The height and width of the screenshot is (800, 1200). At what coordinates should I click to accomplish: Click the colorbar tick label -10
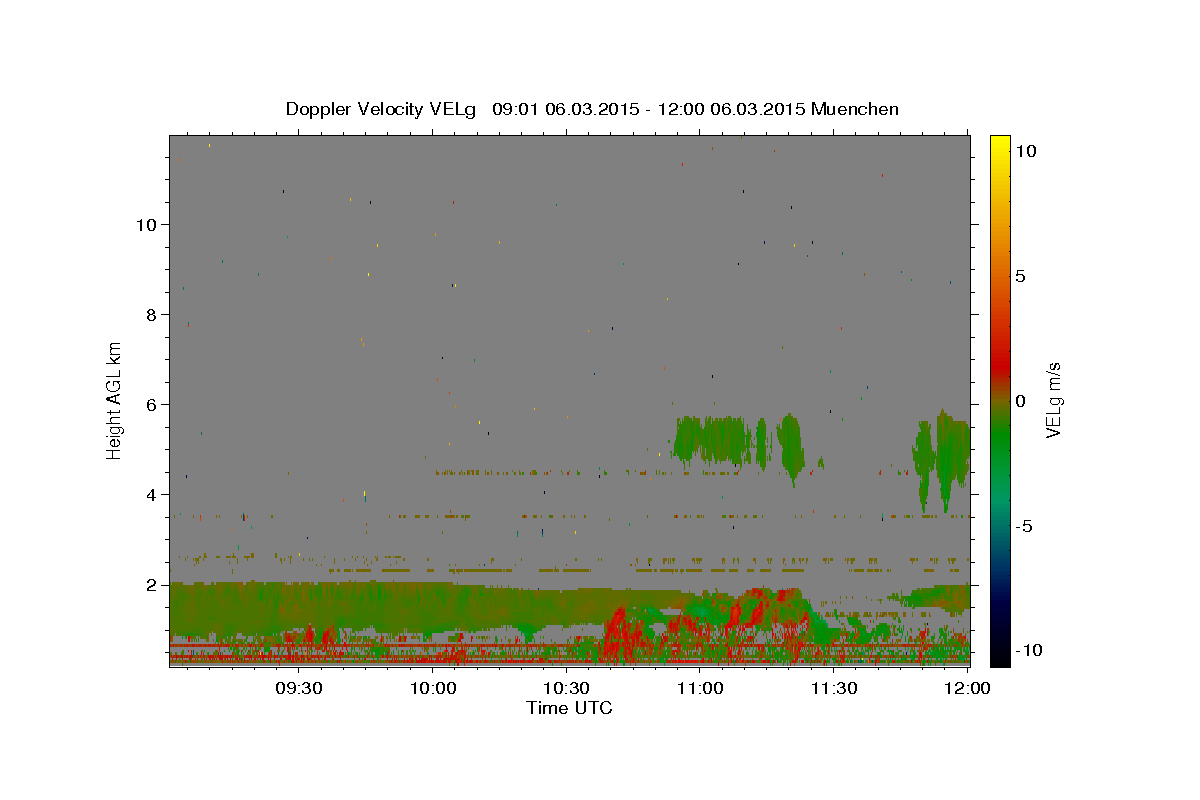[x=1028, y=651]
